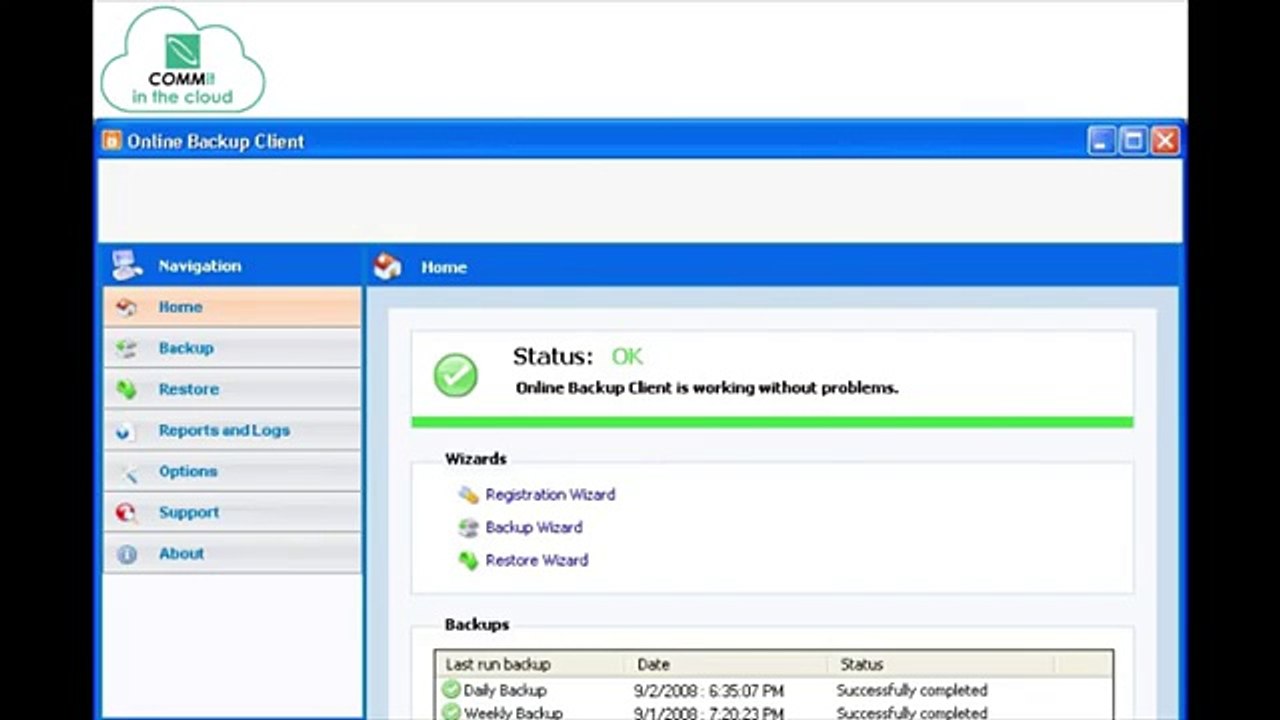This screenshot has height=720, width=1280.
Task: Click the Weekly Backup success check icon
Action: [451, 712]
